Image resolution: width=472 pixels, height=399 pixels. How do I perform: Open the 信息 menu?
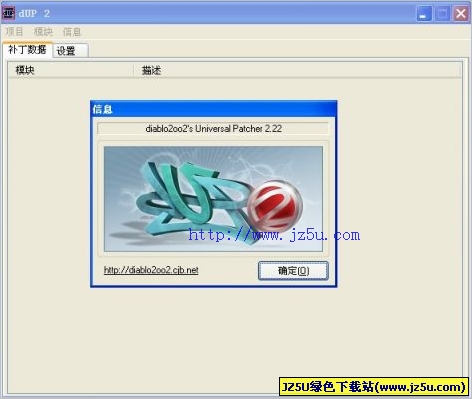pyautogui.click(x=72, y=32)
